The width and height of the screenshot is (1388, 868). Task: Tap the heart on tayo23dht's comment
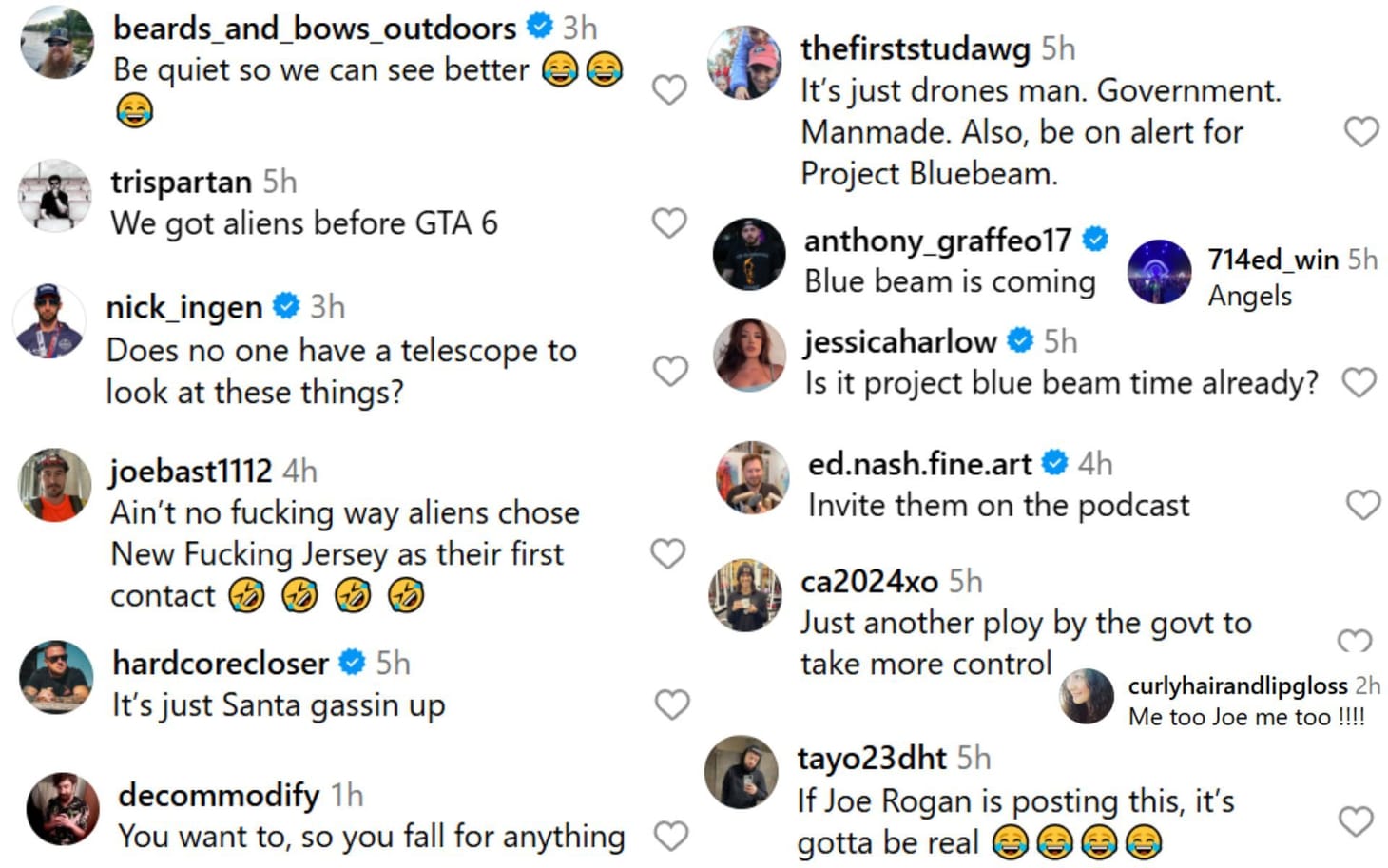click(x=1357, y=820)
